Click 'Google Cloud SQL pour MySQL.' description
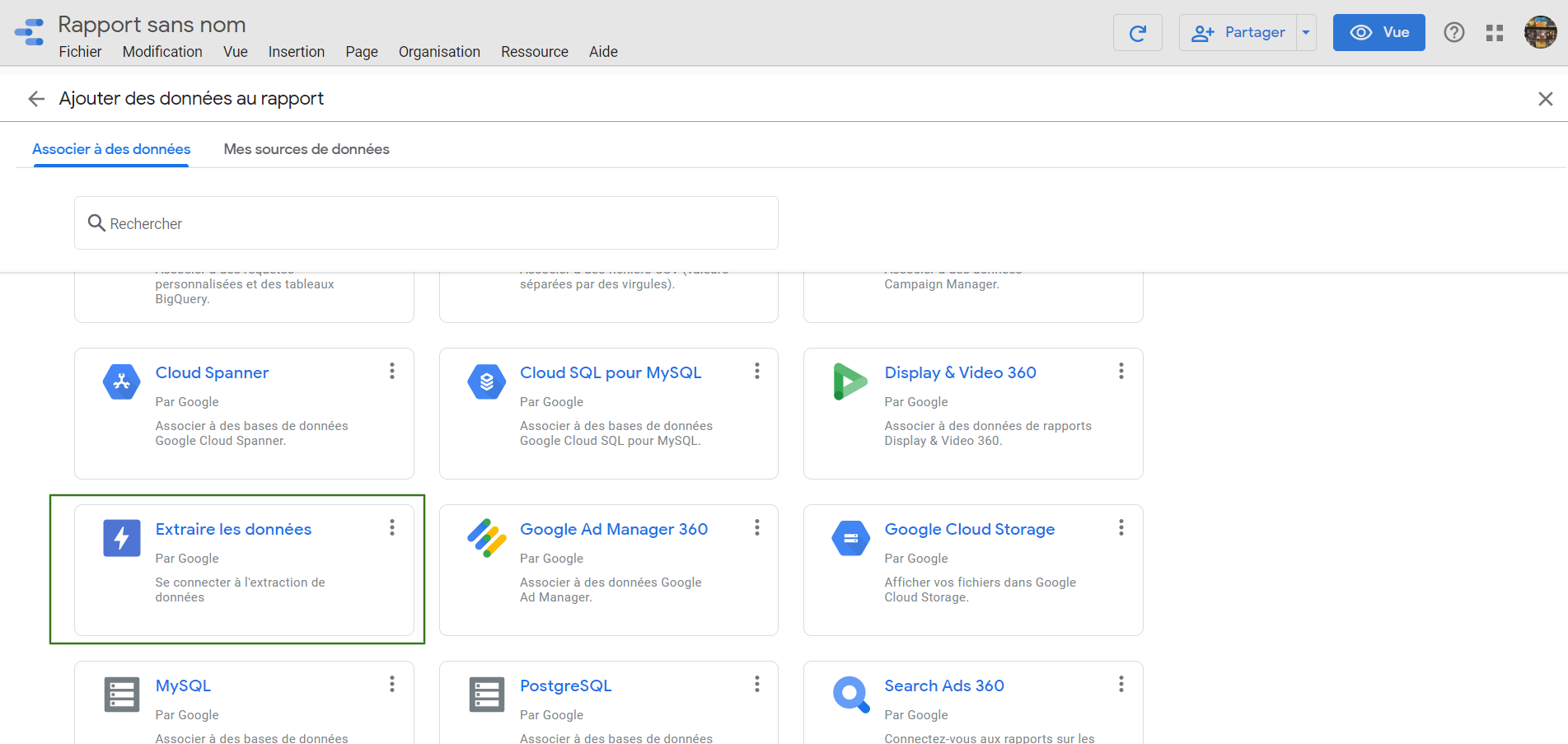The height and width of the screenshot is (744, 1568). [610, 441]
